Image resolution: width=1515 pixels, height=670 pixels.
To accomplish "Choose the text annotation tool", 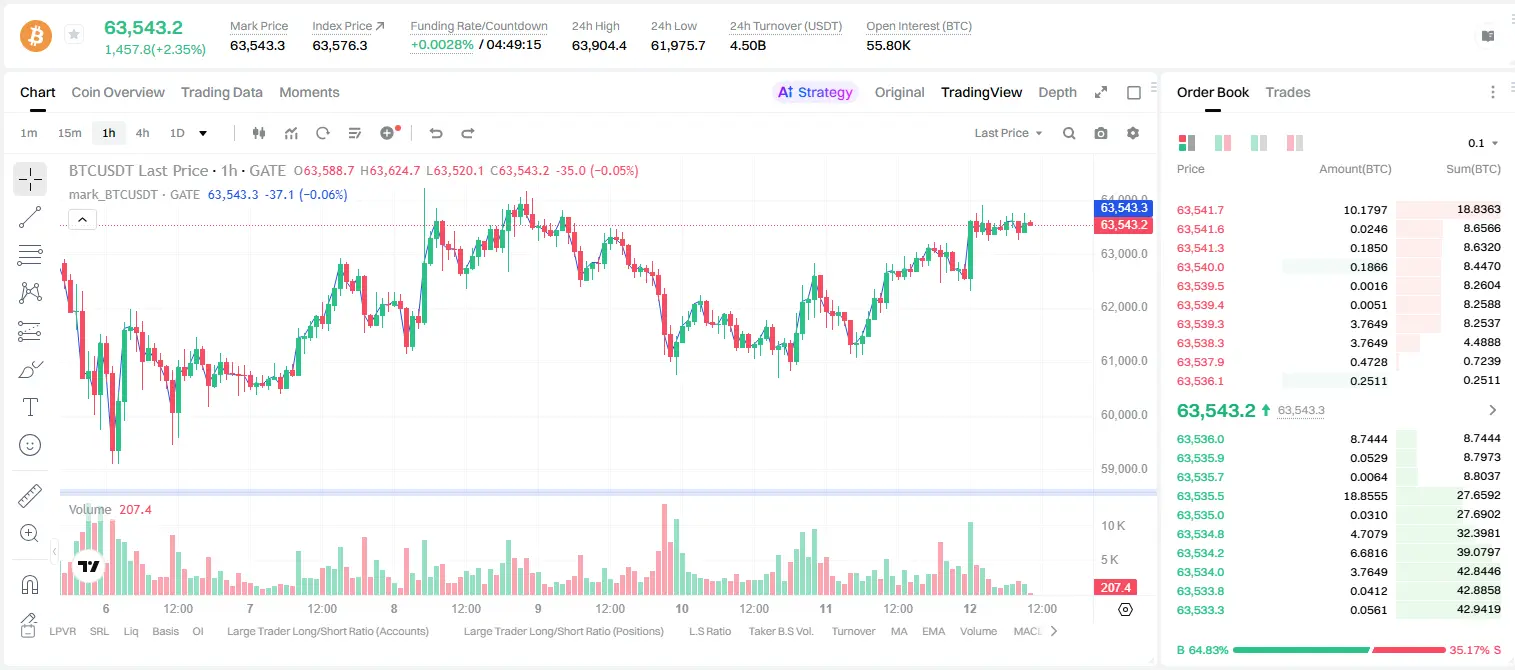I will (x=30, y=407).
